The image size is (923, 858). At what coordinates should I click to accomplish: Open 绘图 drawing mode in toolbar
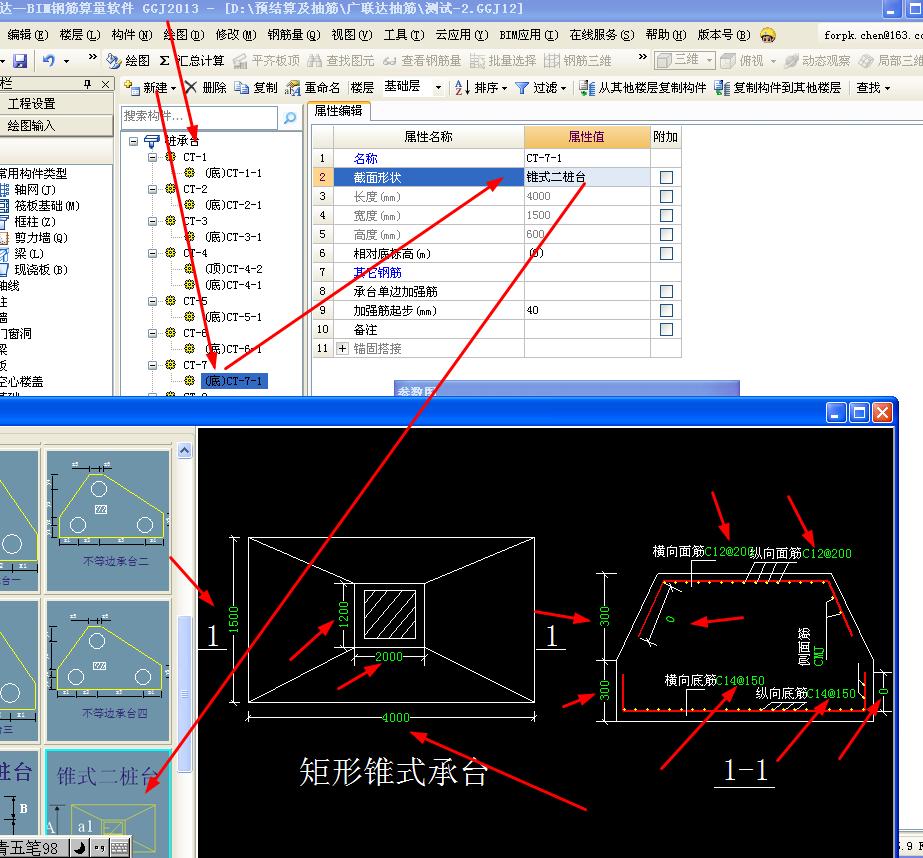pyautogui.click(x=128, y=60)
